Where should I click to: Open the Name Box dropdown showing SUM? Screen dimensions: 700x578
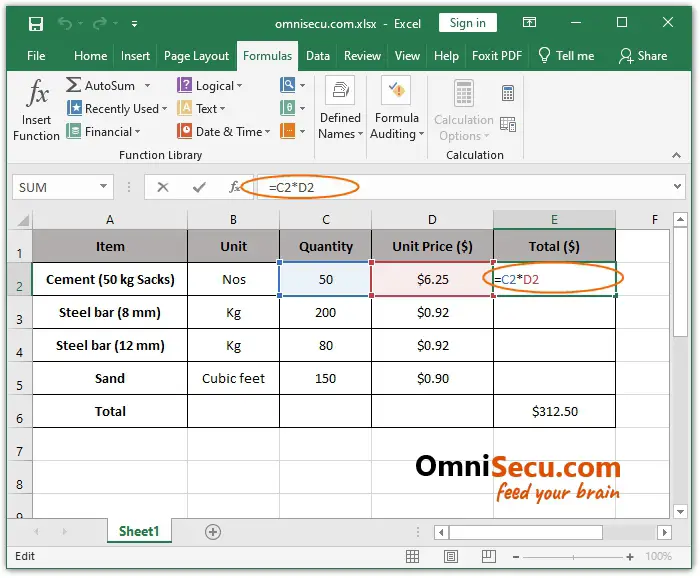104,187
